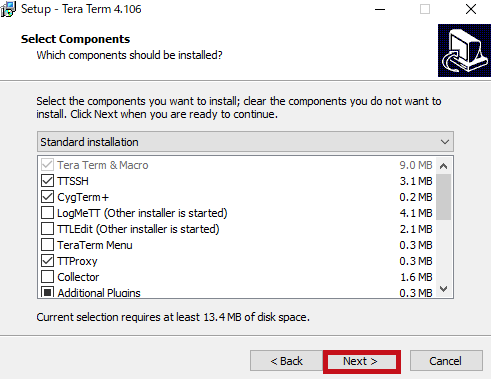
Task: Cancel the Tera Term setup
Action: tap(446, 361)
